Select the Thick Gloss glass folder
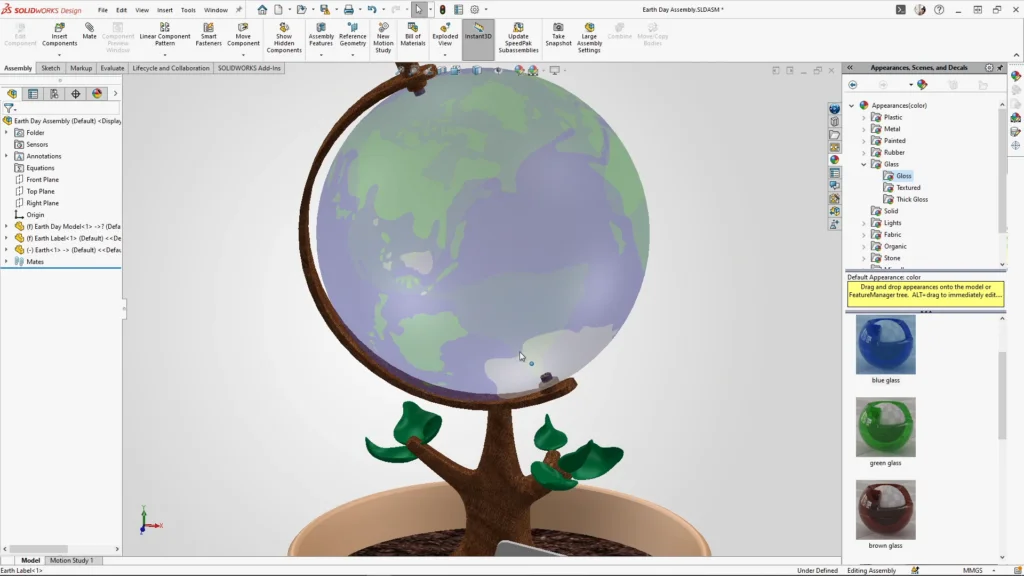This screenshot has height=576, width=1024. click(905, 199)
